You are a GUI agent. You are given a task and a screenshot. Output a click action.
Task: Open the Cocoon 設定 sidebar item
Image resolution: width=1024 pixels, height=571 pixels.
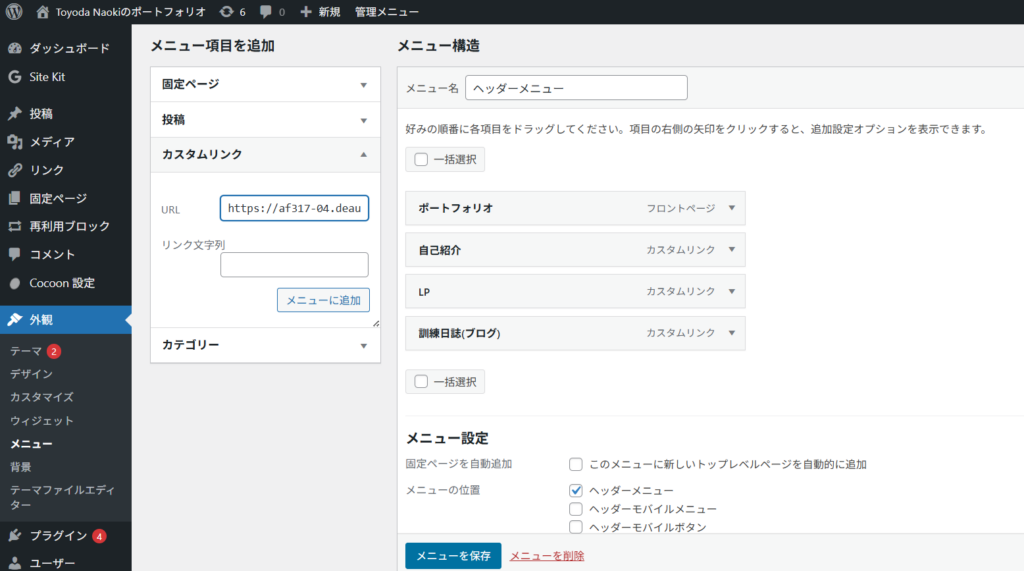click(x=61, y=283)
